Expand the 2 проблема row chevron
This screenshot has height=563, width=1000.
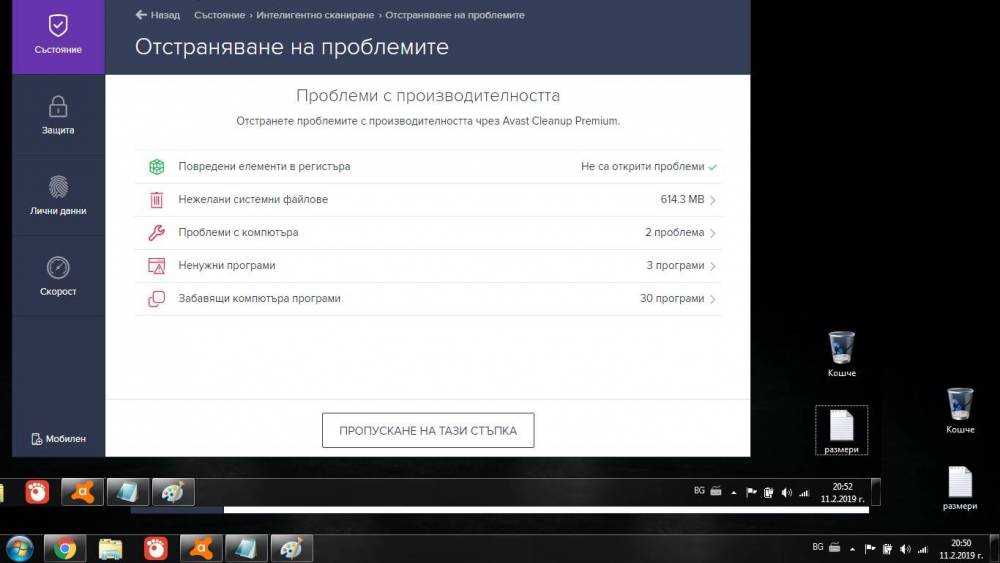click(x=712, y=233)
